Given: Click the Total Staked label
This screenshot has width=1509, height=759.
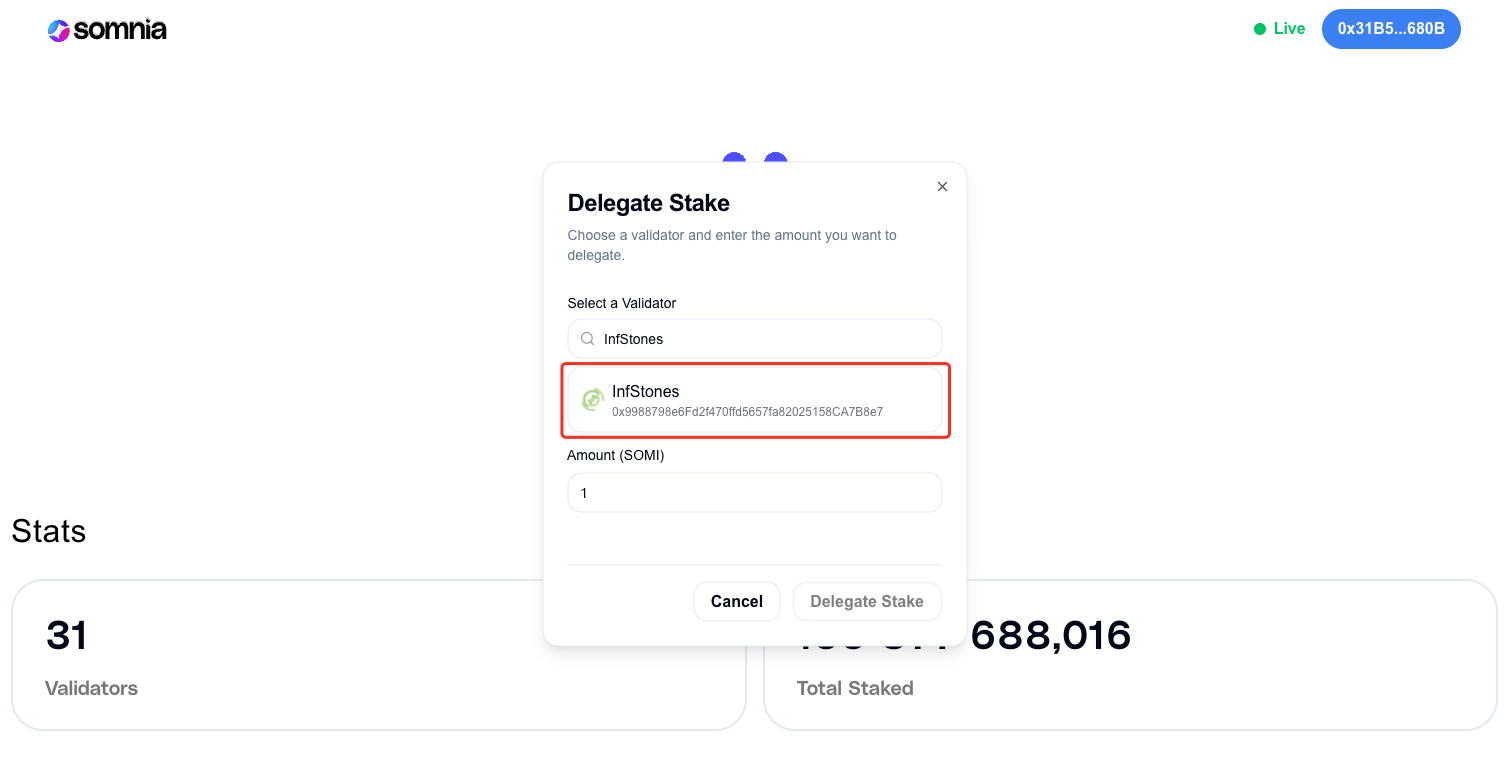Looking at the screenshot, I should click(x=855, y=688).
